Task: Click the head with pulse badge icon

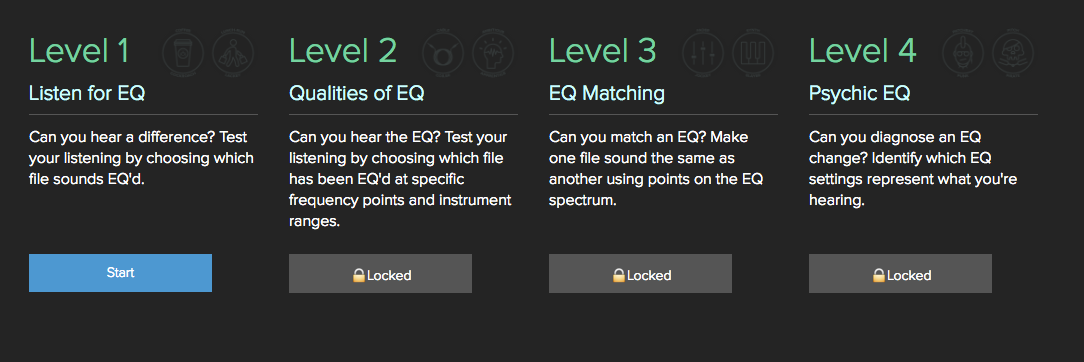Action: tap(493, 52)
